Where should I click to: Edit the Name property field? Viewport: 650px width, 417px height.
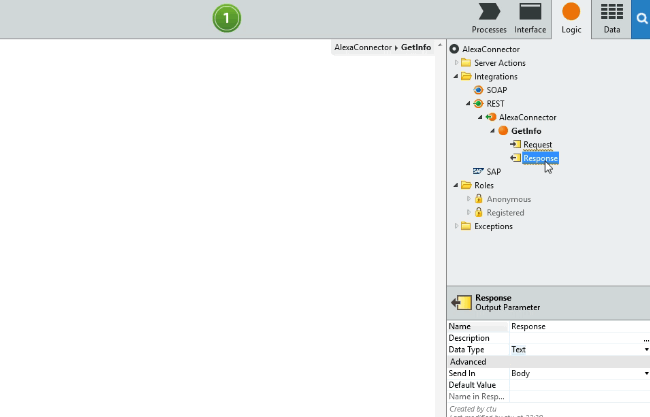click(x=580, y=326)
